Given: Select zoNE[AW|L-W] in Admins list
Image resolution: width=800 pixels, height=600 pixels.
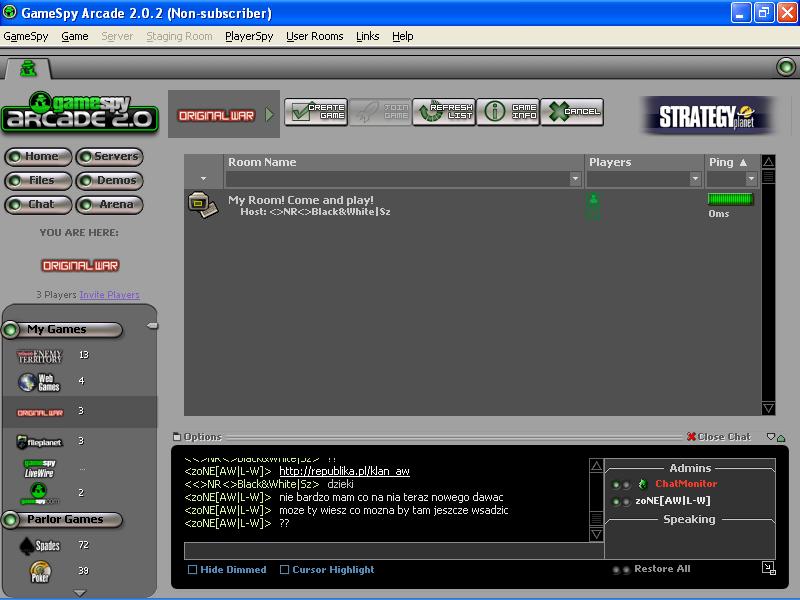Looking at the screenshot, I should [x=672, y=501].
